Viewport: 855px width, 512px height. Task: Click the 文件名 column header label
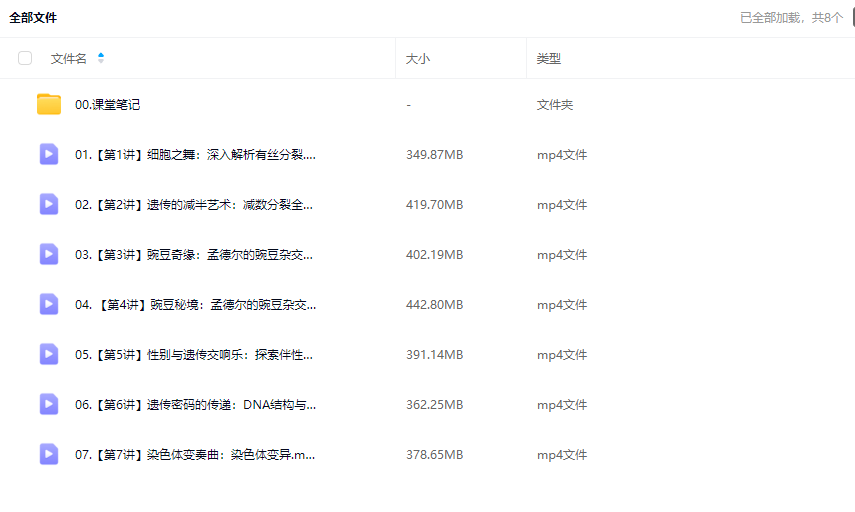point(69,59)
